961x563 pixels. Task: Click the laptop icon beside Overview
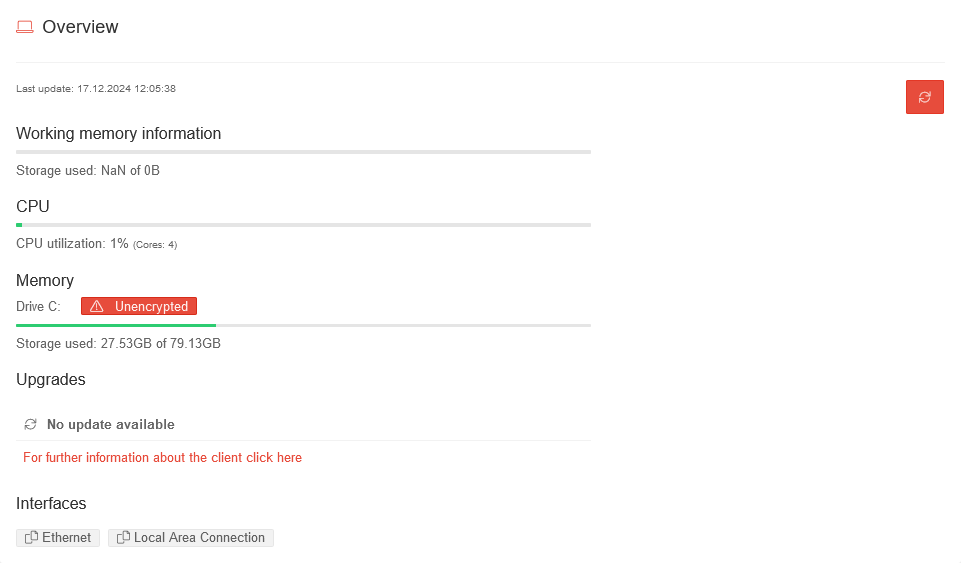[x=25, y=27]
